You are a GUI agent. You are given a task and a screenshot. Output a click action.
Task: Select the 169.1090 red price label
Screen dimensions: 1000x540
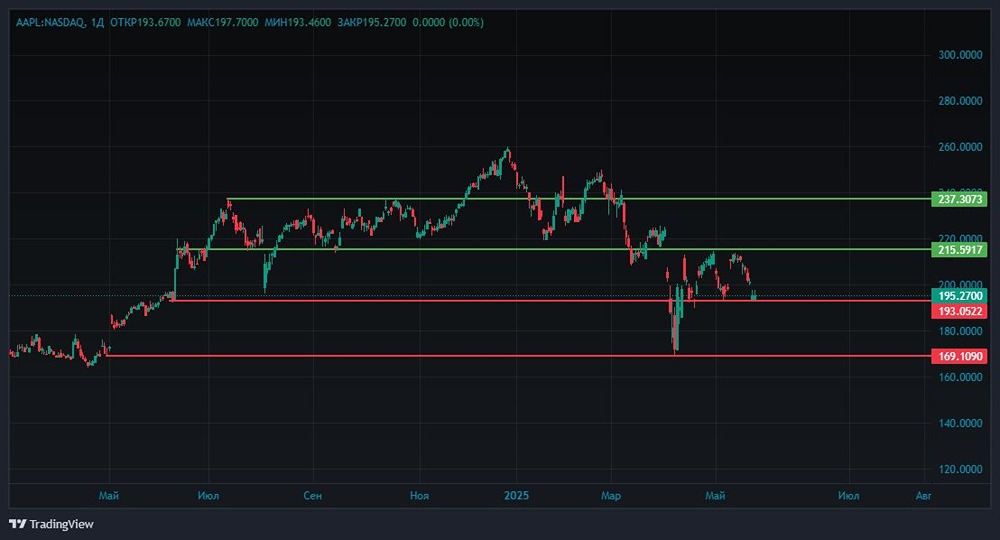point(959,356)
